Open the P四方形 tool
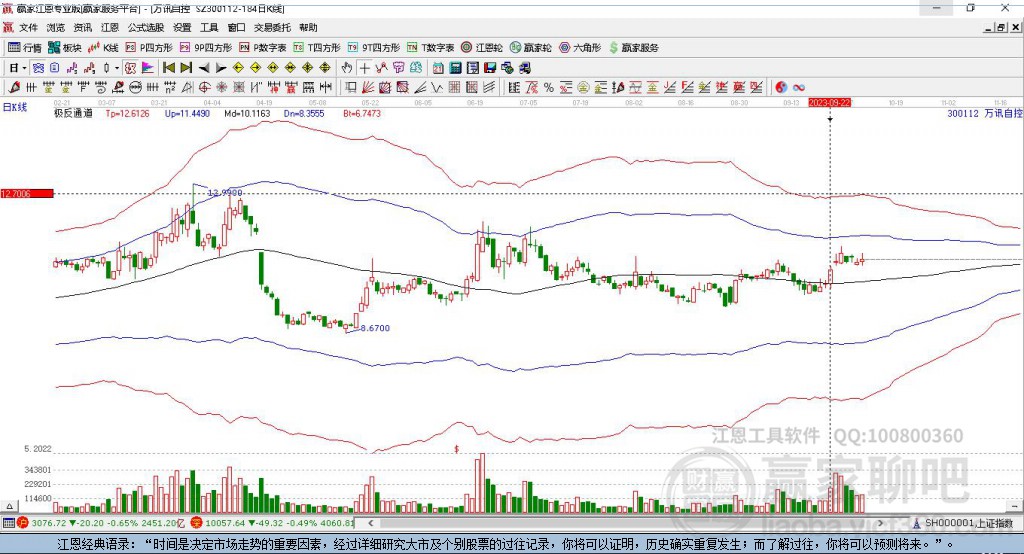Screen dimensions: 1024x554 click(x=149, y=48)
